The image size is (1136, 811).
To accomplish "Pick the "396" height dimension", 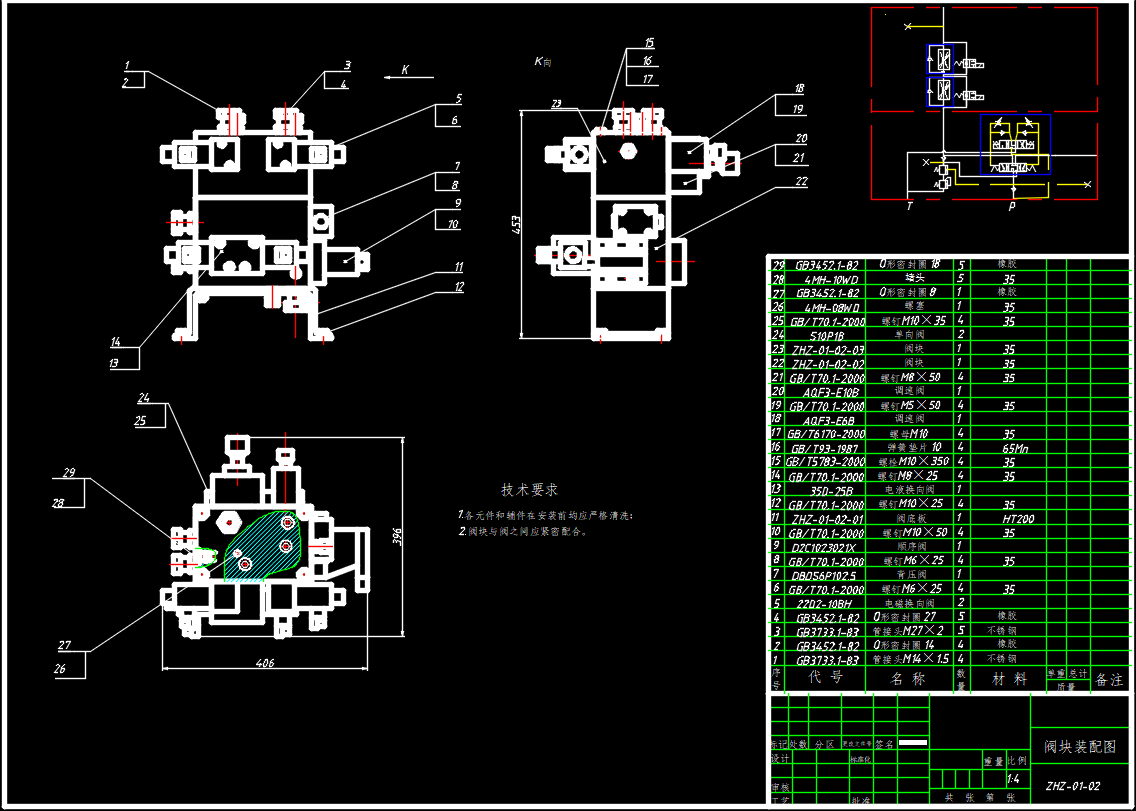I will [x=397, y=537].
